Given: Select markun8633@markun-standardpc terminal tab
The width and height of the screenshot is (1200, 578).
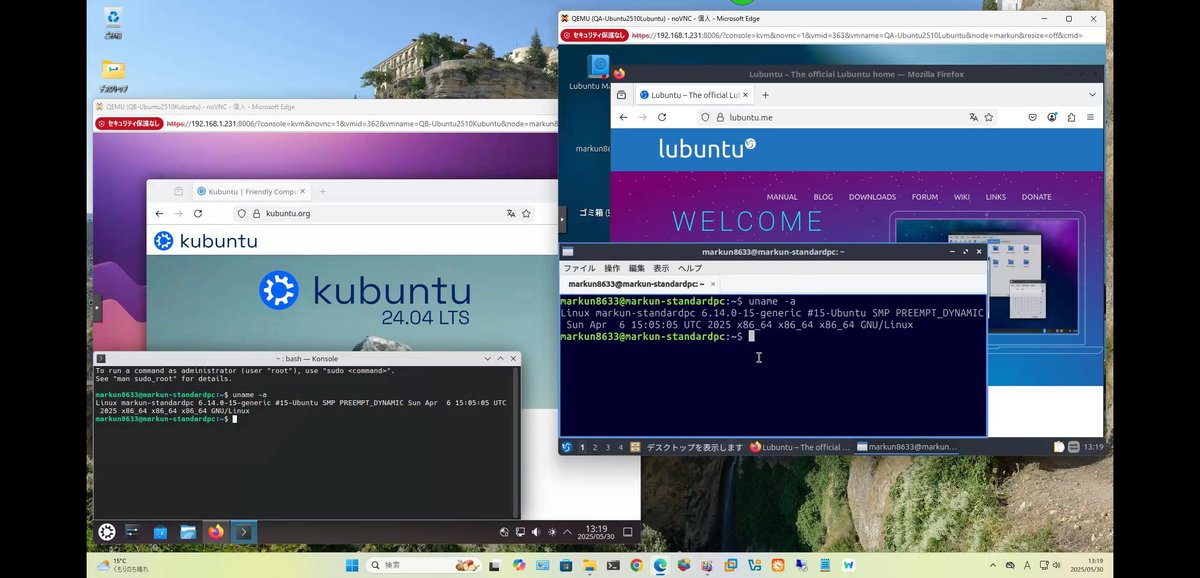Looking at the screenshot, I should pos(641,285).
